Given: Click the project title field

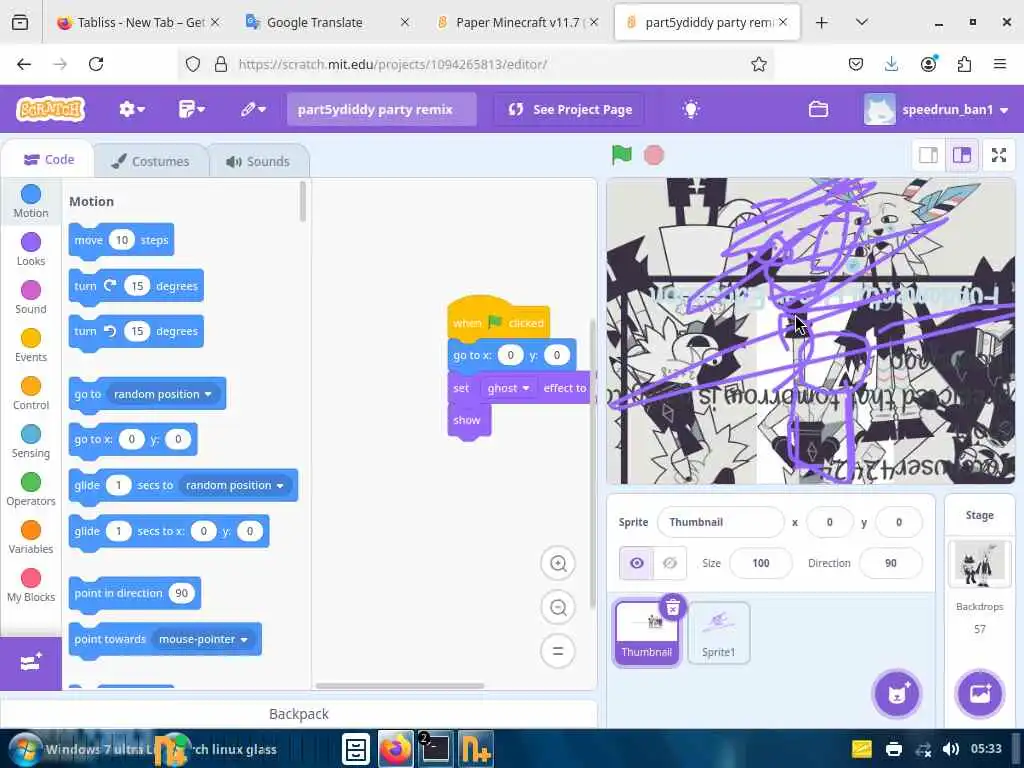Looking at the screenshot, I should click(381, 109).
